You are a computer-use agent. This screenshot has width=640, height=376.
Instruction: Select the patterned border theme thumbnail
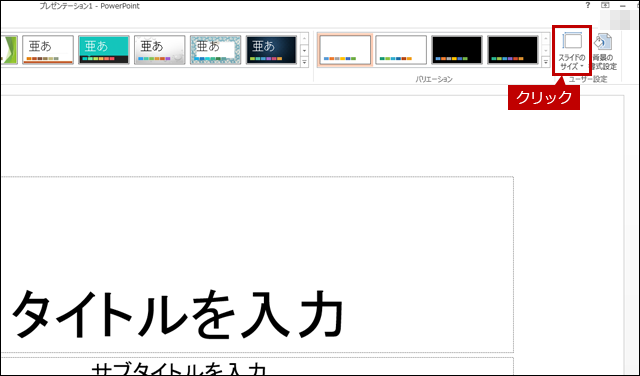tap(216, 50)
